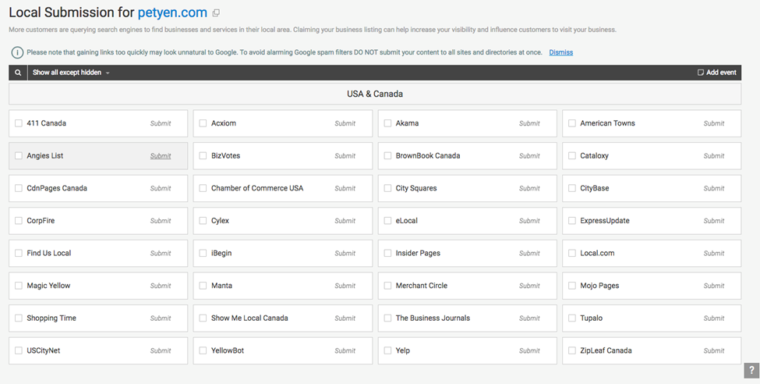Dismiss the Google spam notice
Screen dimensions: 760x384
click(x=561, y=52)
